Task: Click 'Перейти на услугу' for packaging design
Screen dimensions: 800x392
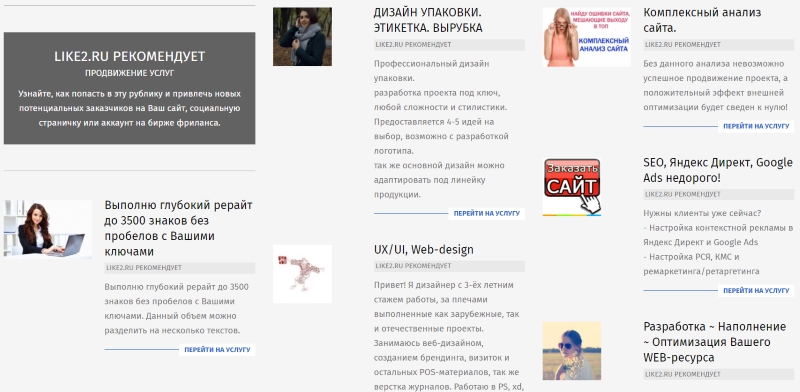Action: 487,213
